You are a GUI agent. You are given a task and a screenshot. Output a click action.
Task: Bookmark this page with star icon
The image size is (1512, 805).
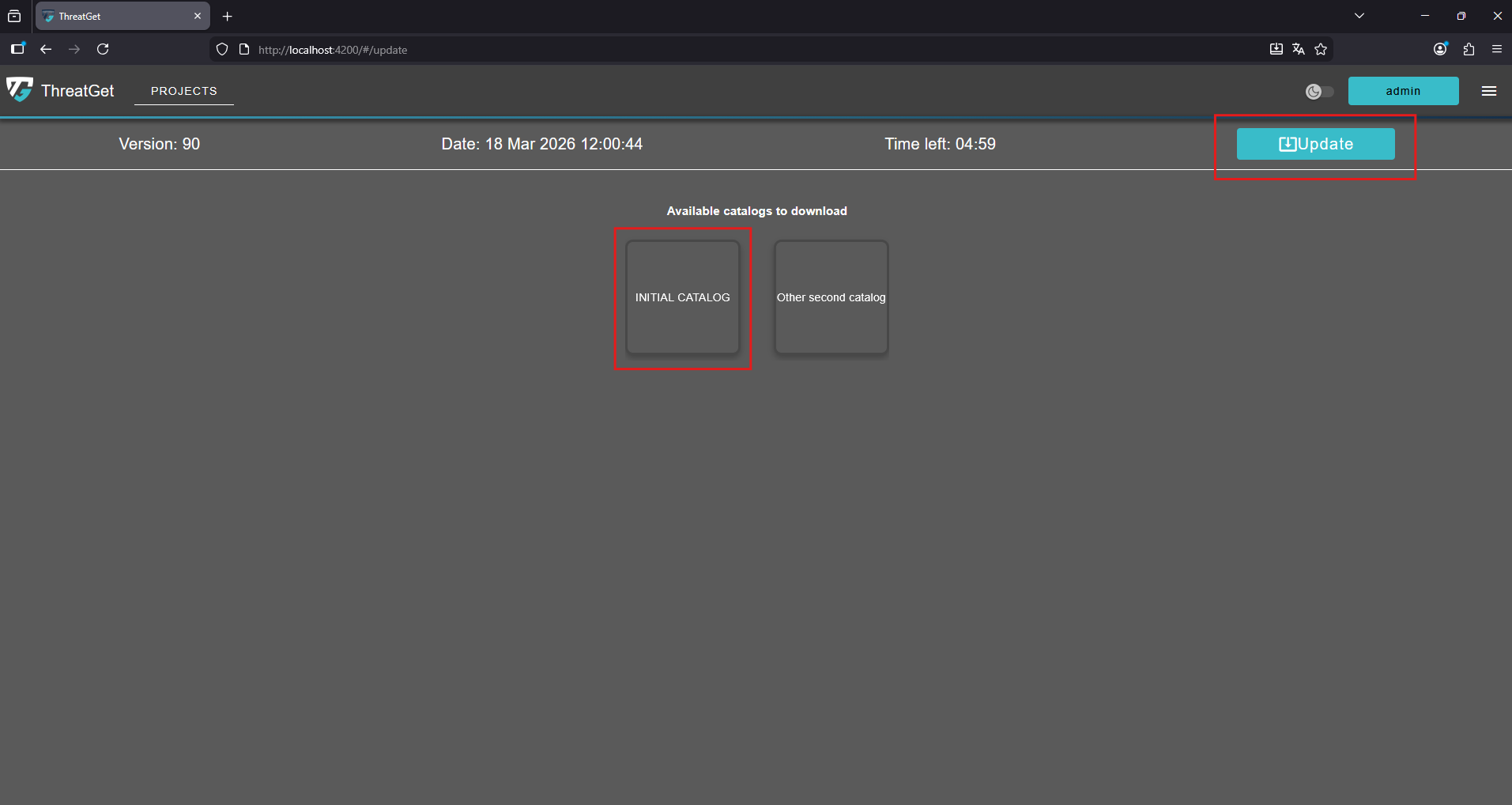pyautogui.click(x=1321, y=49)
